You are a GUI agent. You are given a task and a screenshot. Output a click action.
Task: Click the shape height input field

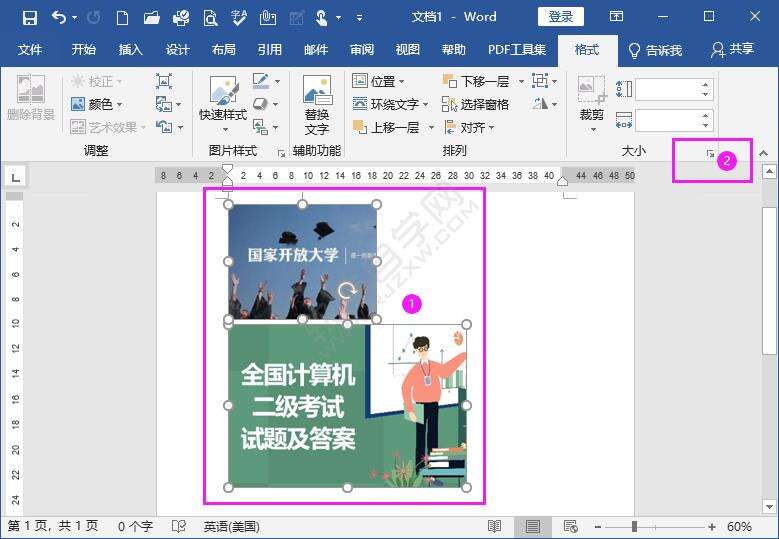pyautogui.click(x=668, y=90)
